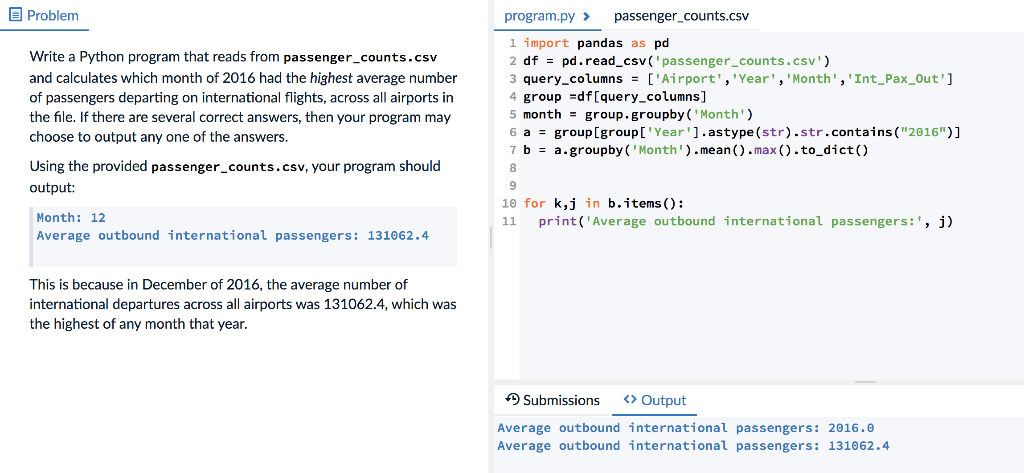
Task: Open the passenger_counts.csv file tab
Action: (681, 16)
